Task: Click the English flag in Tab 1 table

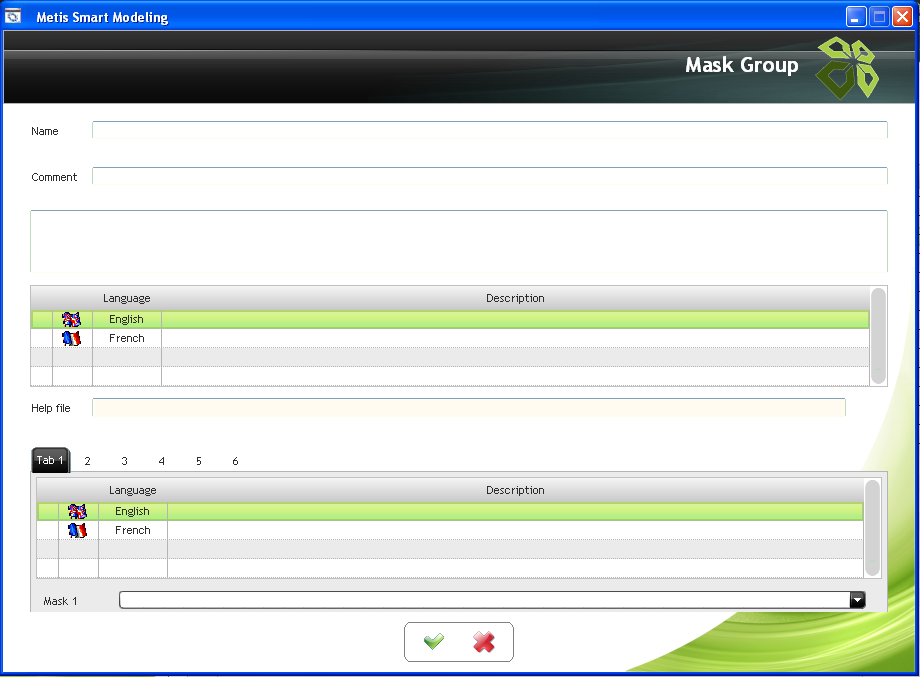Action: tap(77, 512)
